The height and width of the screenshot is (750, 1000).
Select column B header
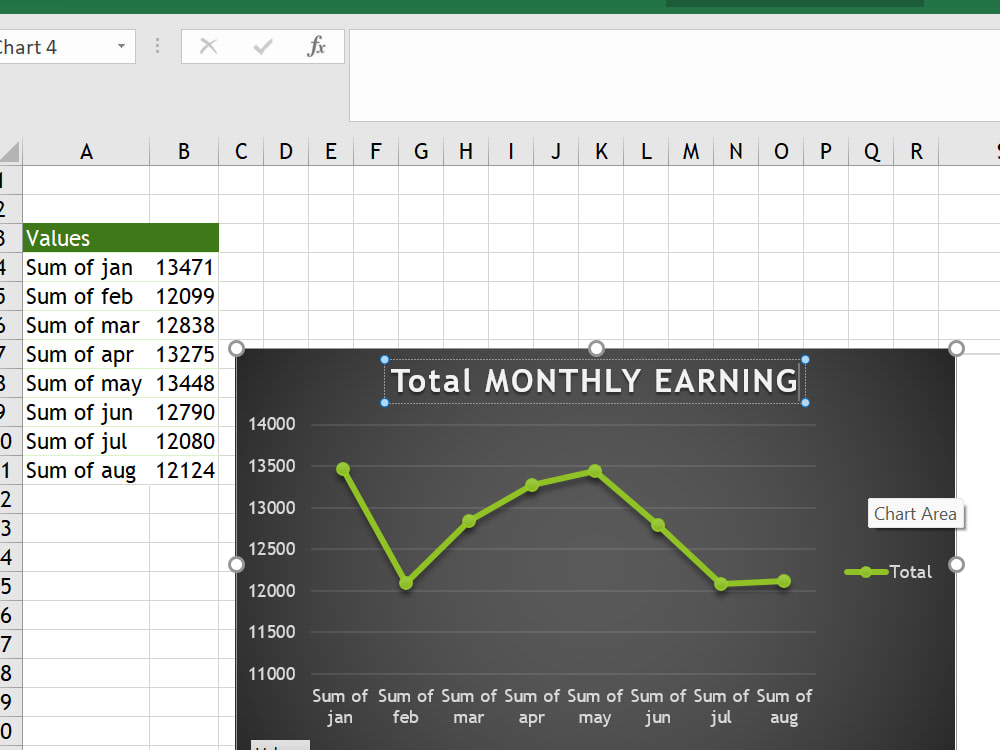184,151
